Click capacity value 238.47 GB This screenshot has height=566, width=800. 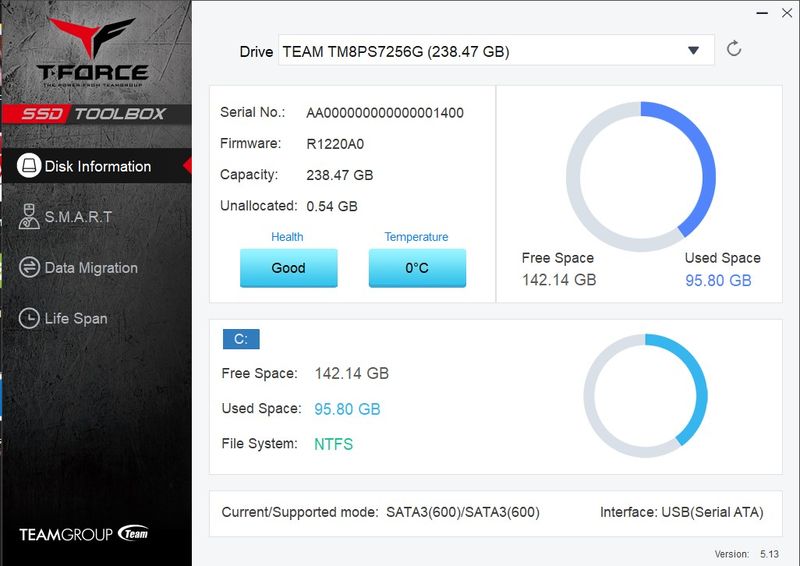(x=339, y=175)
